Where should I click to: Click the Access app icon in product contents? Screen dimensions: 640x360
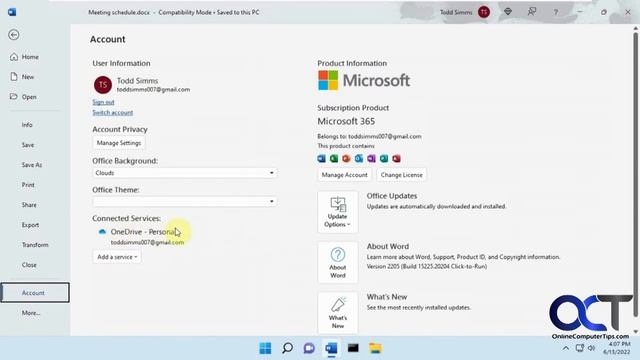pyautogui.click(x=396, y=158)
